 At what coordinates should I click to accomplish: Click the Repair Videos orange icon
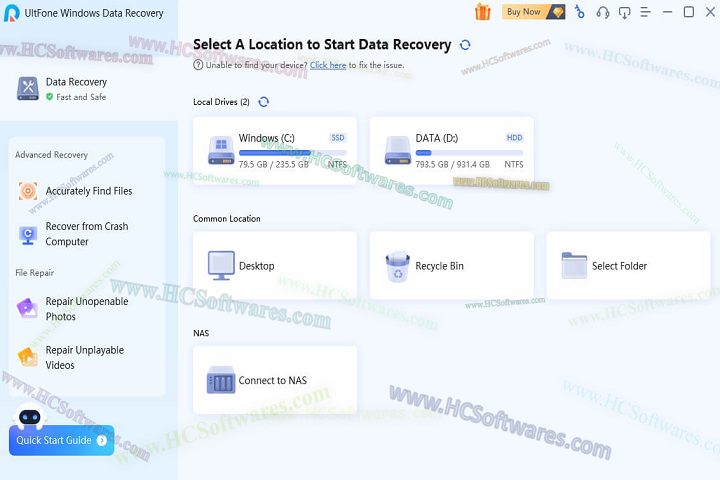click(28, 357)
